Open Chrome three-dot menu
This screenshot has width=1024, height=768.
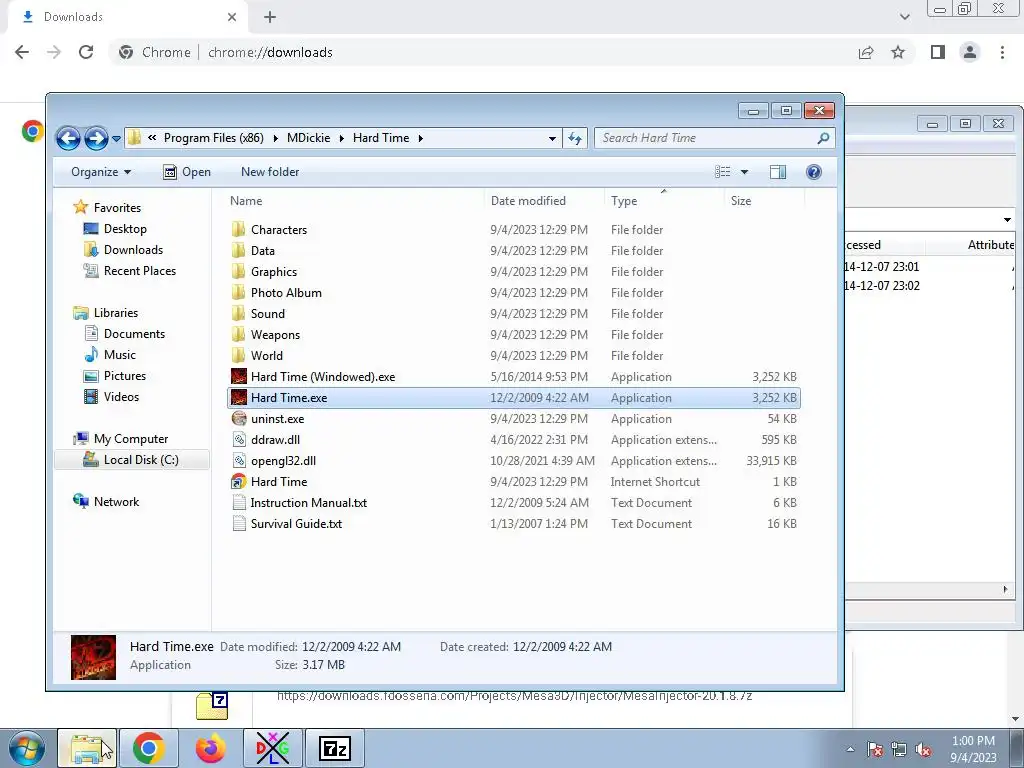click(x=1002, y=52)
